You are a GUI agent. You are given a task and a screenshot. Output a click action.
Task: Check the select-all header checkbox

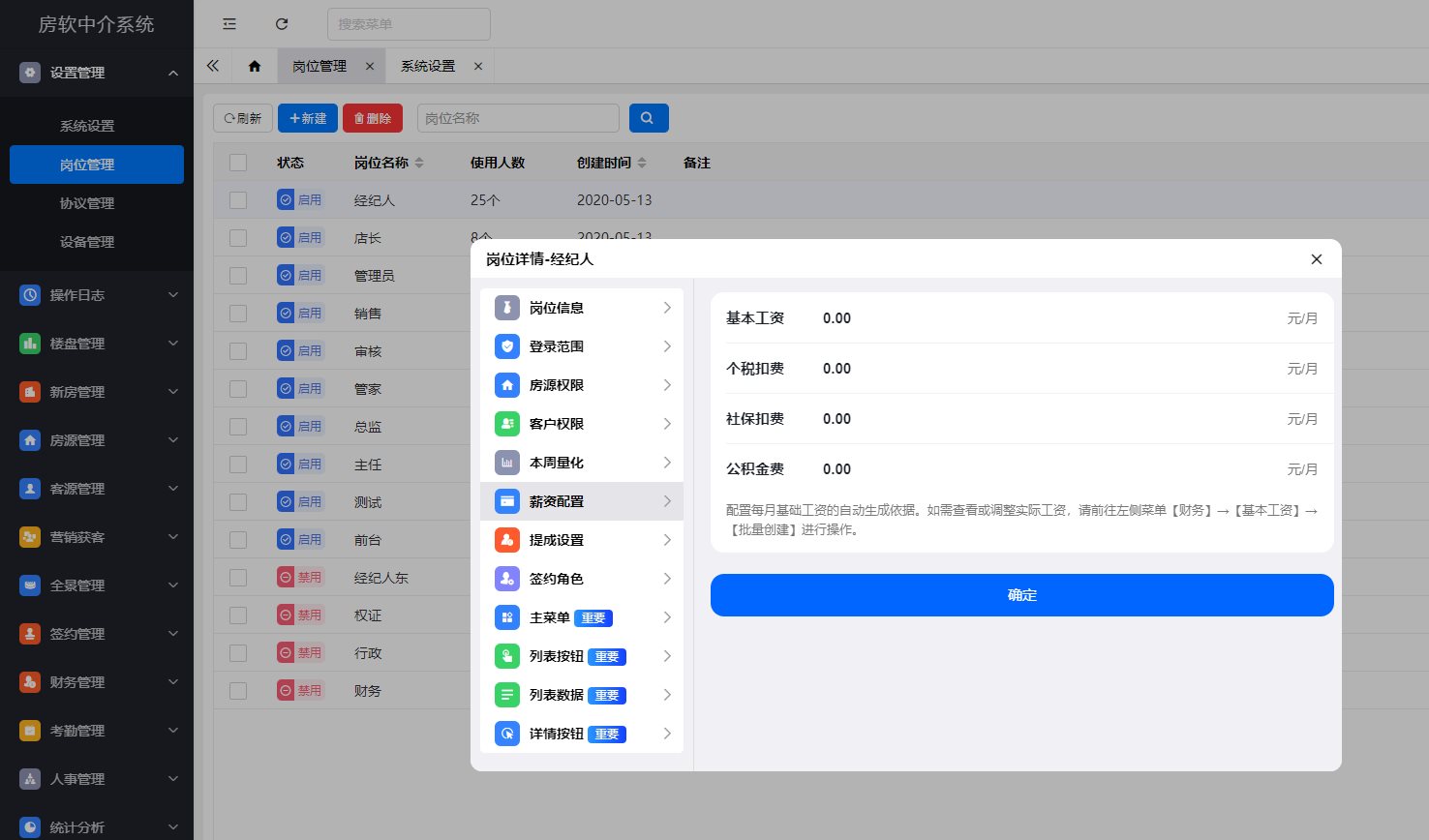[238, 163]
